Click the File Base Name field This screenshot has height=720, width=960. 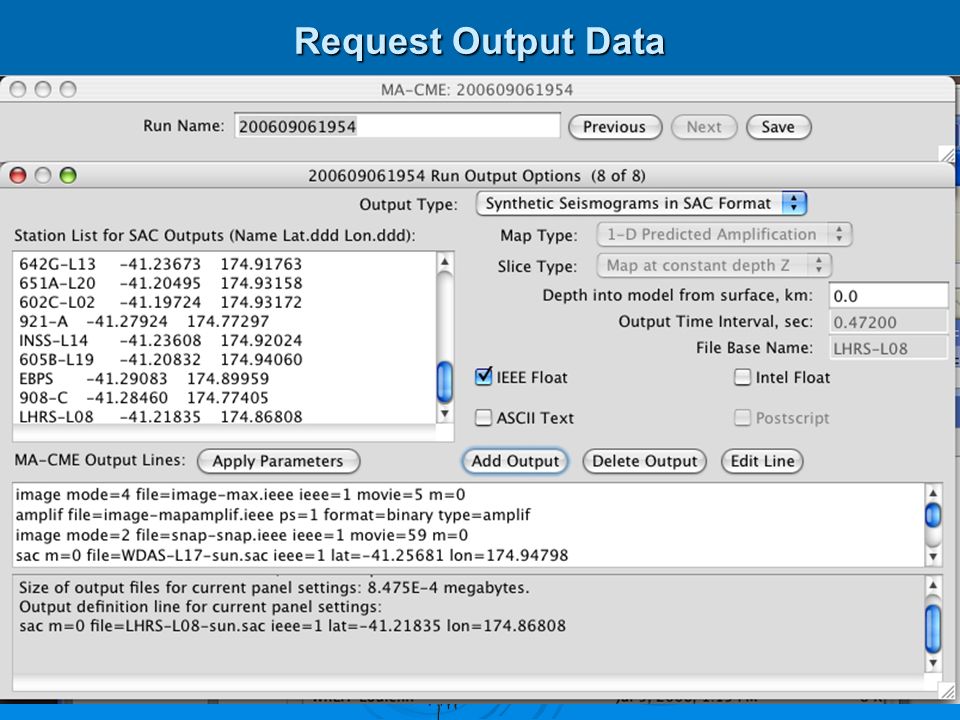pyautogui.click(x=888, y=348)
